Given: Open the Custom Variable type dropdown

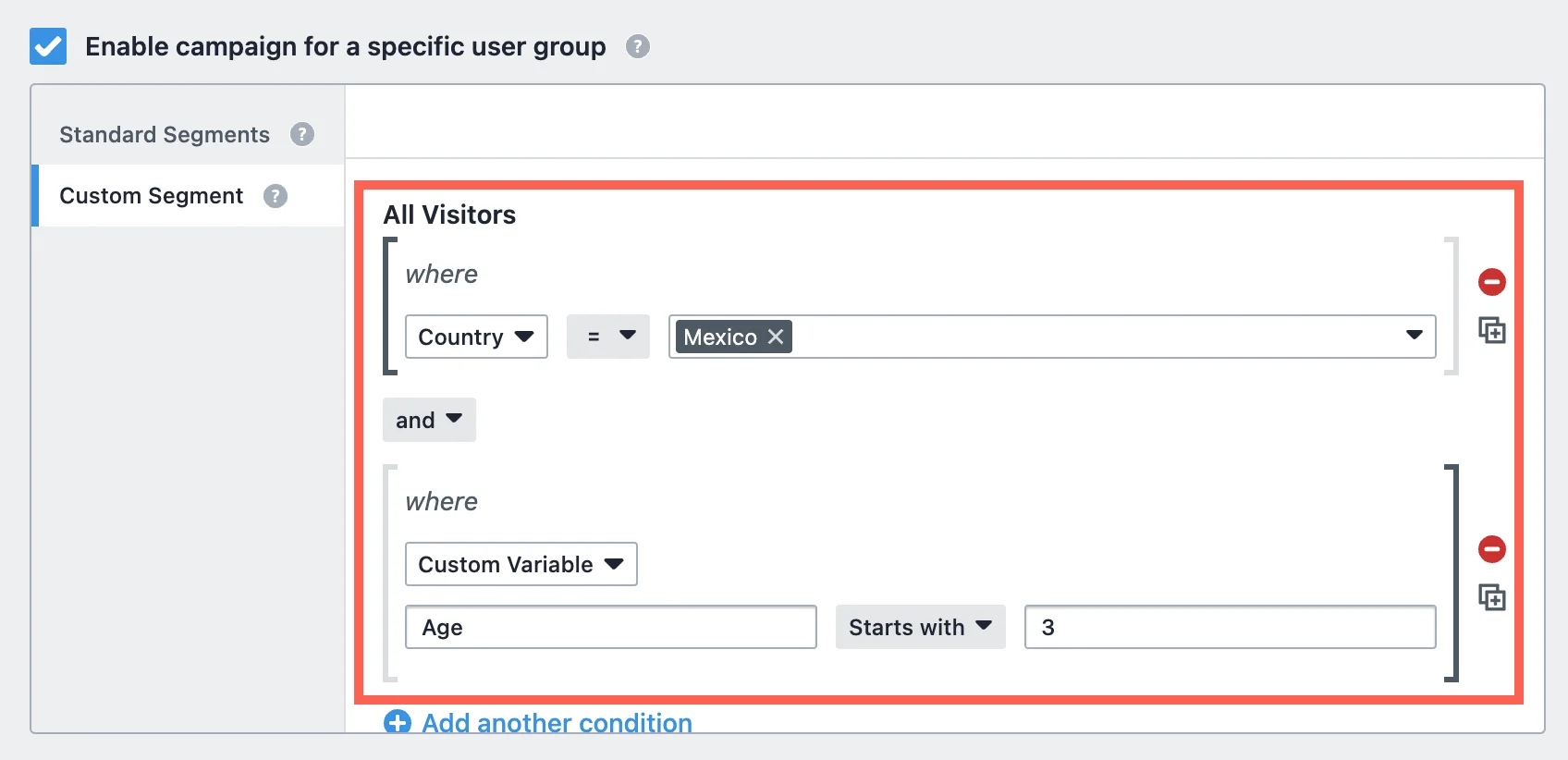Looking at the screenshot, I should [521, 564].
